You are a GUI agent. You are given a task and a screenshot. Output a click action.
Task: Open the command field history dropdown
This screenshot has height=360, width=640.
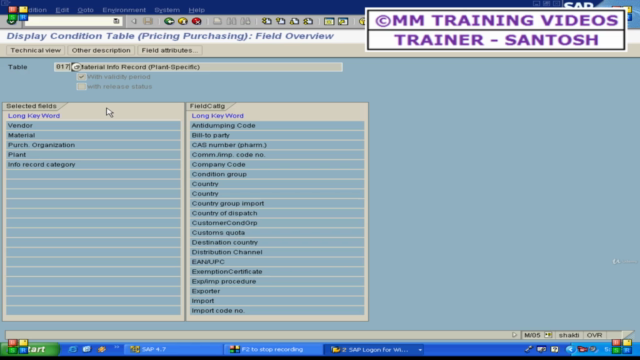click(116, 21)
